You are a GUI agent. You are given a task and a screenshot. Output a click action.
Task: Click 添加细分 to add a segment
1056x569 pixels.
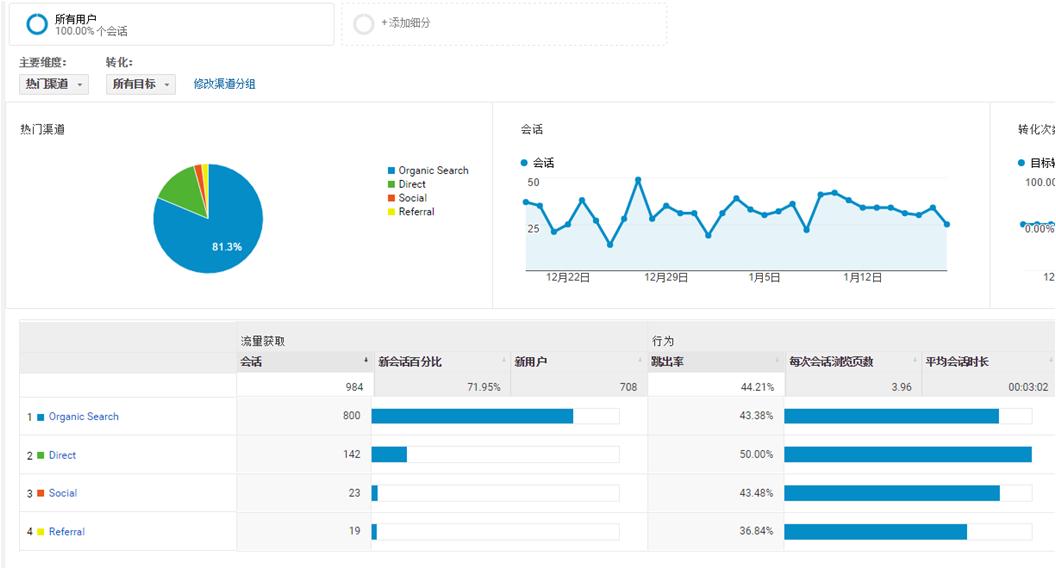[x=406, y=23]
